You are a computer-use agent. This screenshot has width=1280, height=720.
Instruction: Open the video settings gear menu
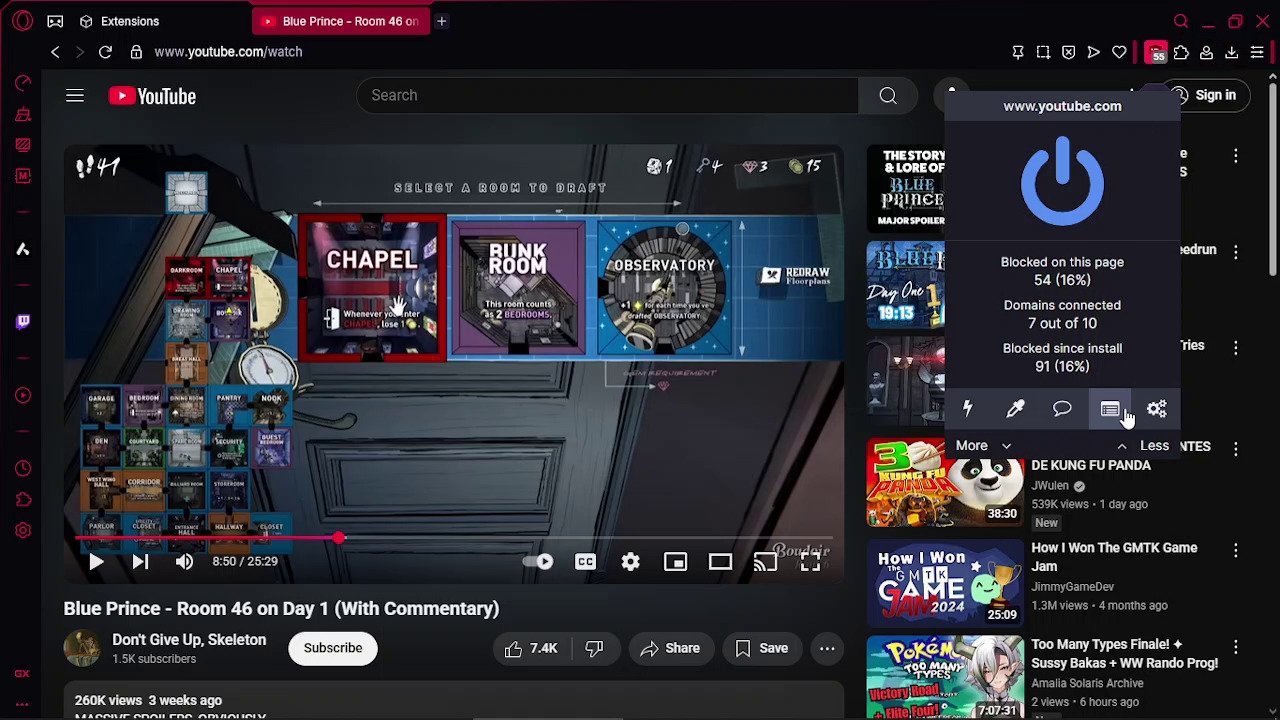coord(630,562)
